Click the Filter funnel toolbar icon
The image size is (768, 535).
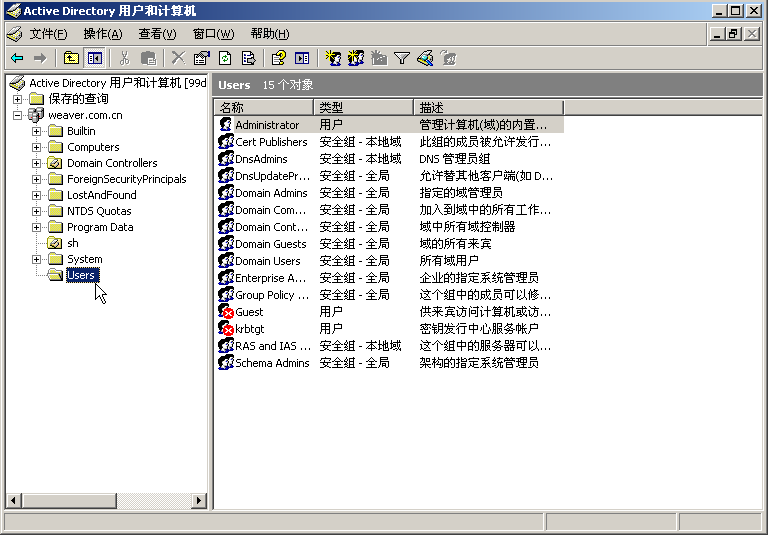(x=402, y=58)
